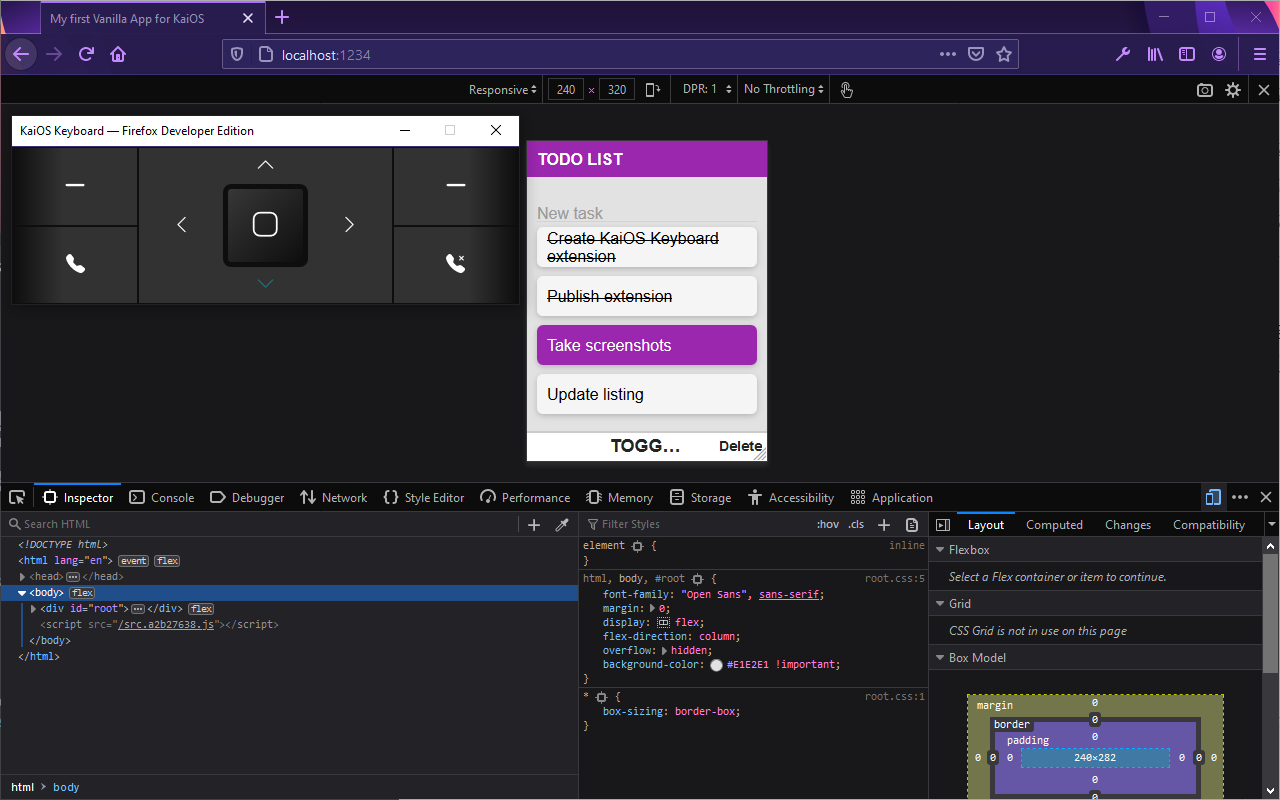Rotate the responsive viewport
This screenshot has height=800, width=1280.
pyautogui.click(x=653, y=89)
